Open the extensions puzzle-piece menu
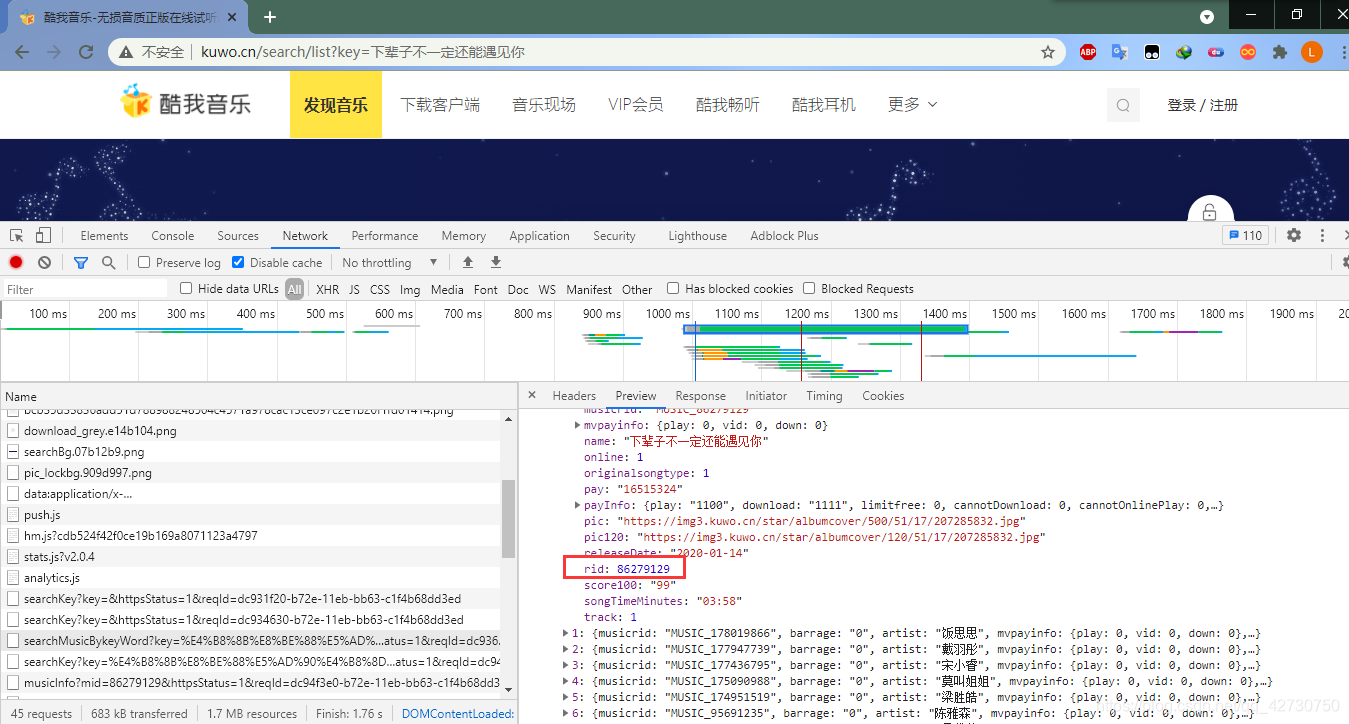Image resolution: width=1349 pixels, height=724 pixels. (1279, 52)
